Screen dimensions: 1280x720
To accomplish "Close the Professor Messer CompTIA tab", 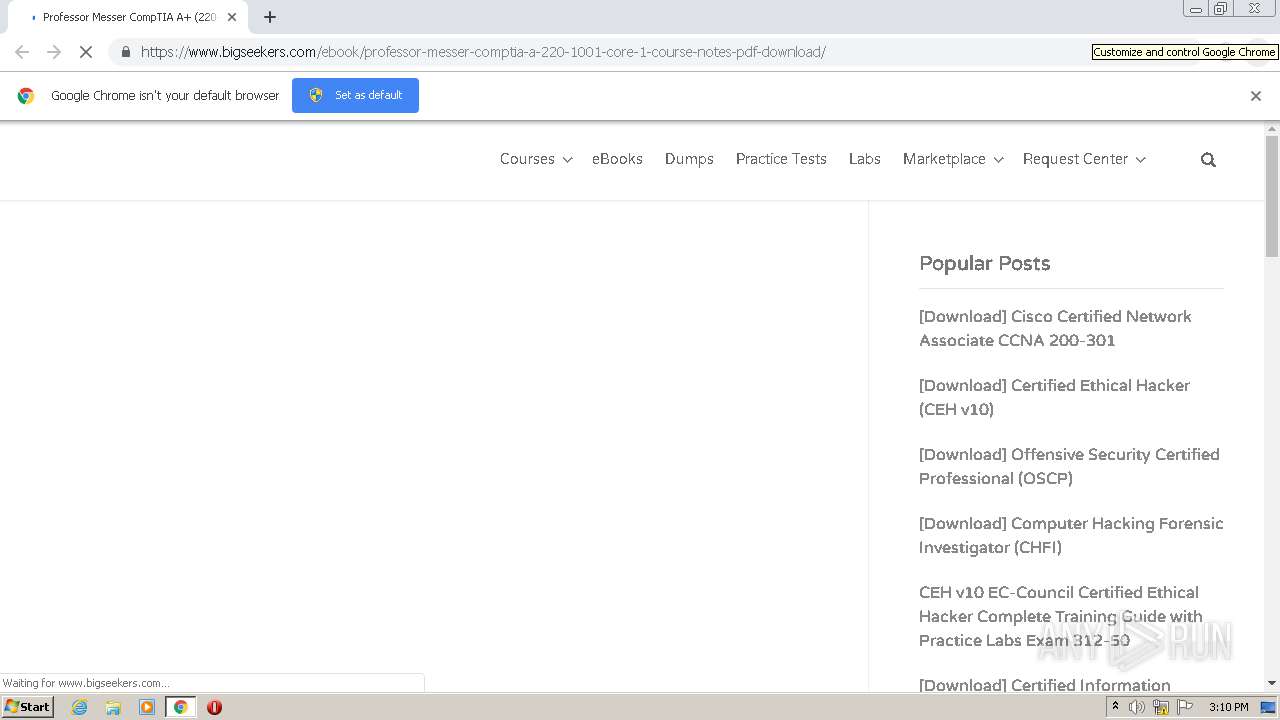I will (232, 17).
